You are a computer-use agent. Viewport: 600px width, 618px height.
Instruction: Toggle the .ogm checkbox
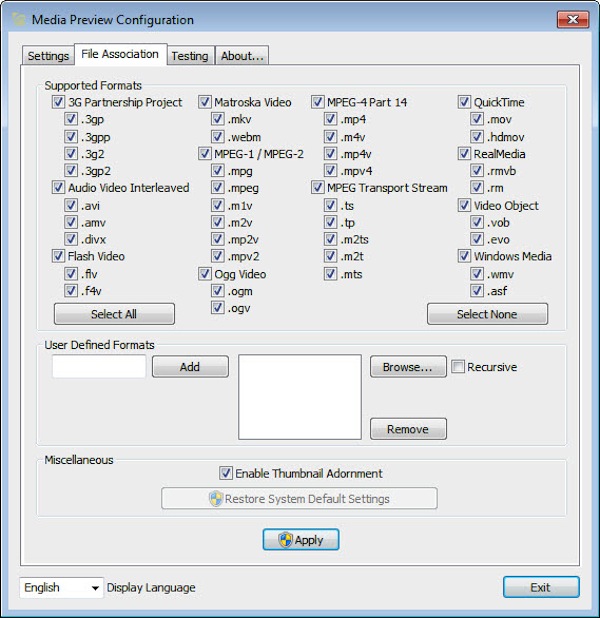[x=218, y=291]
